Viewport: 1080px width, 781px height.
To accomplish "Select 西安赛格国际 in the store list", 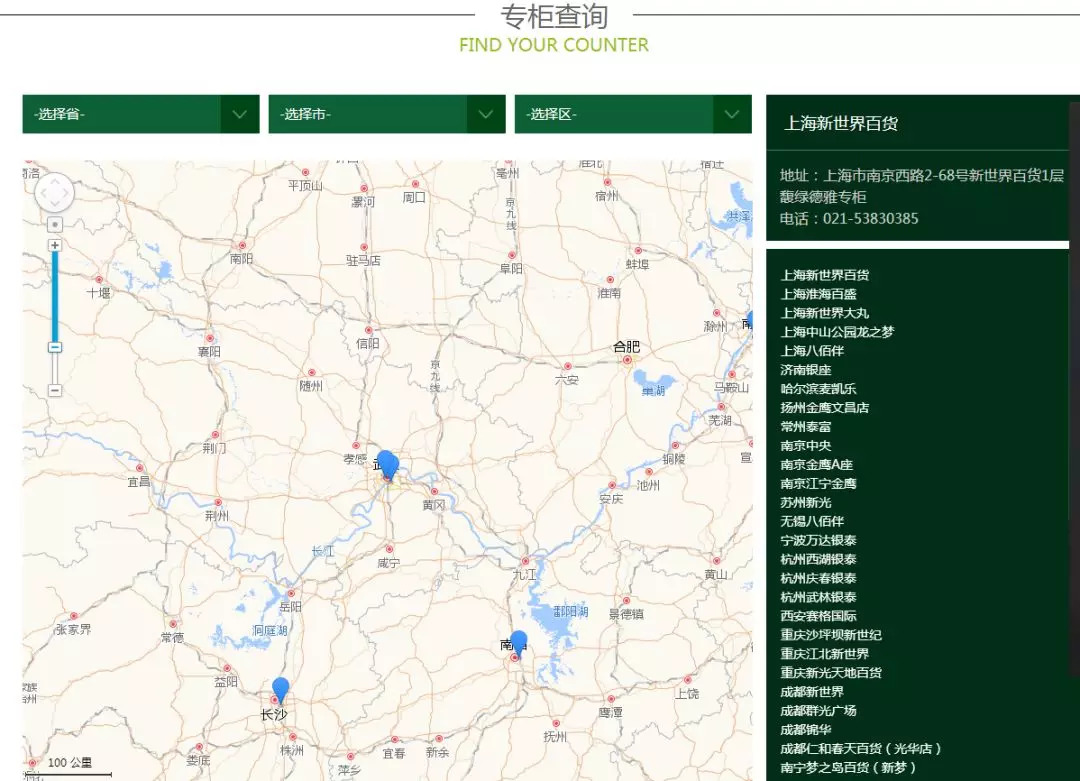I will coord(818,616).
